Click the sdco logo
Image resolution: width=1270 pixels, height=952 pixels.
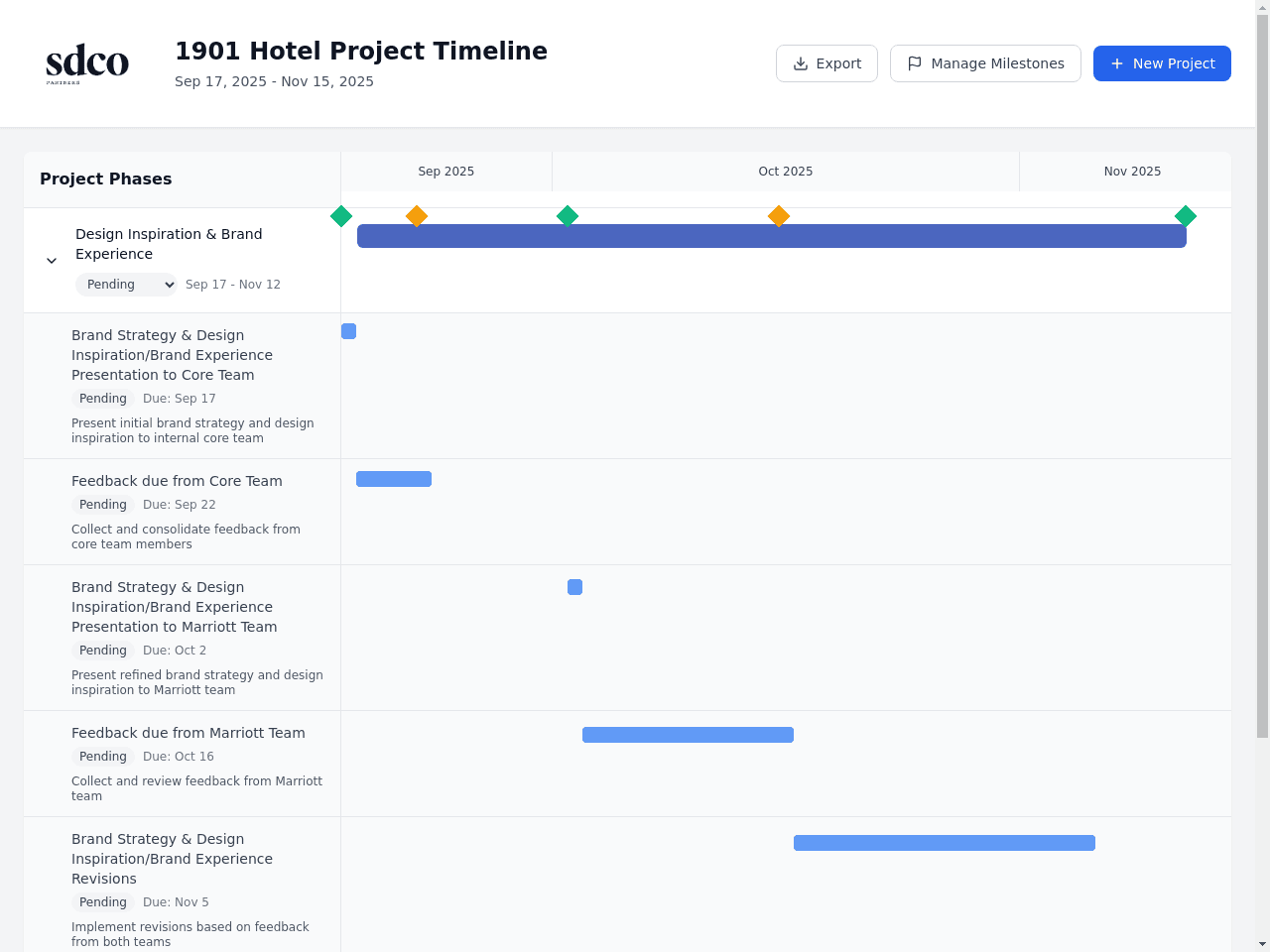[87, 63]
